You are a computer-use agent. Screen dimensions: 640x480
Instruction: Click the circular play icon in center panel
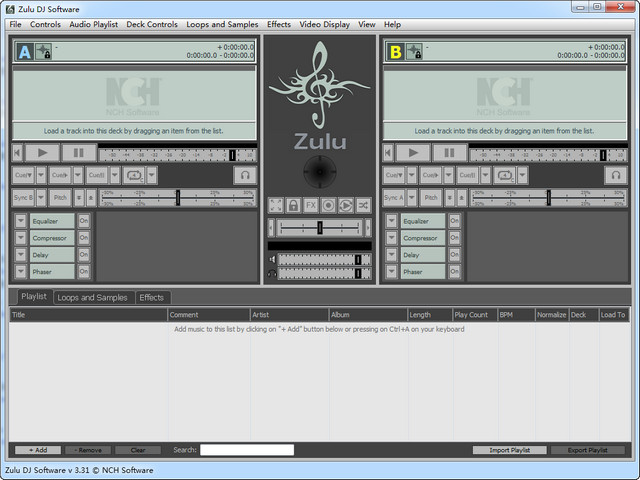[346, 205]
